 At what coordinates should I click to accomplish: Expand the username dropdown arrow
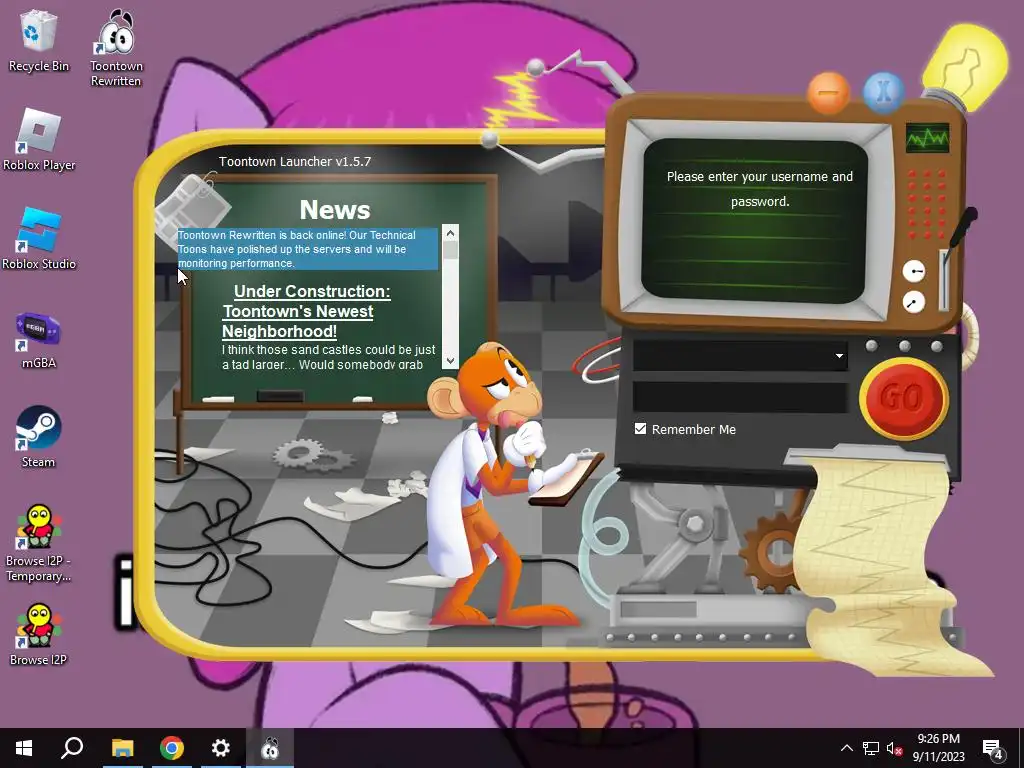(839, 356)
